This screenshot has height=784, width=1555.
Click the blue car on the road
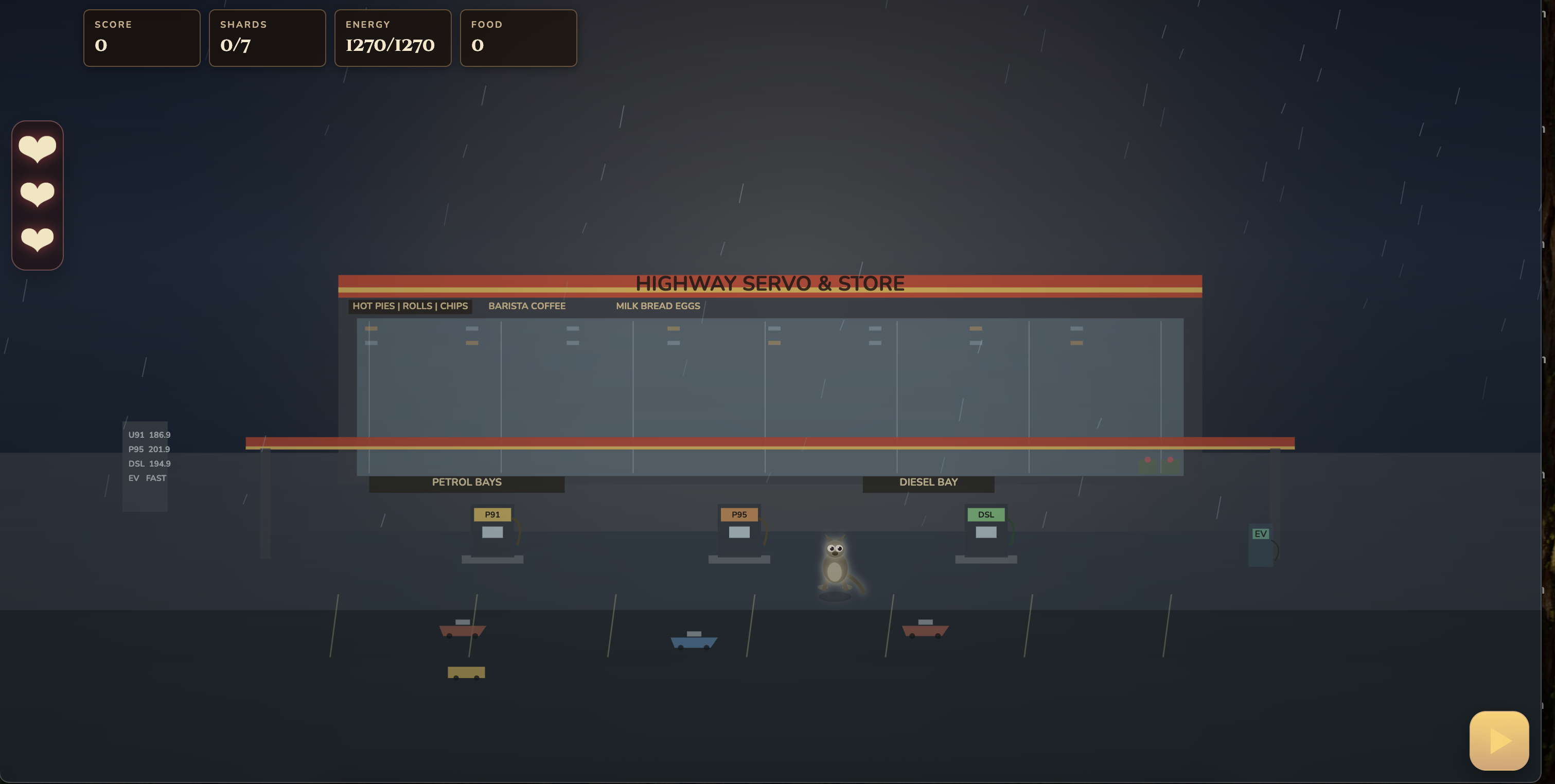pos(694,640)
